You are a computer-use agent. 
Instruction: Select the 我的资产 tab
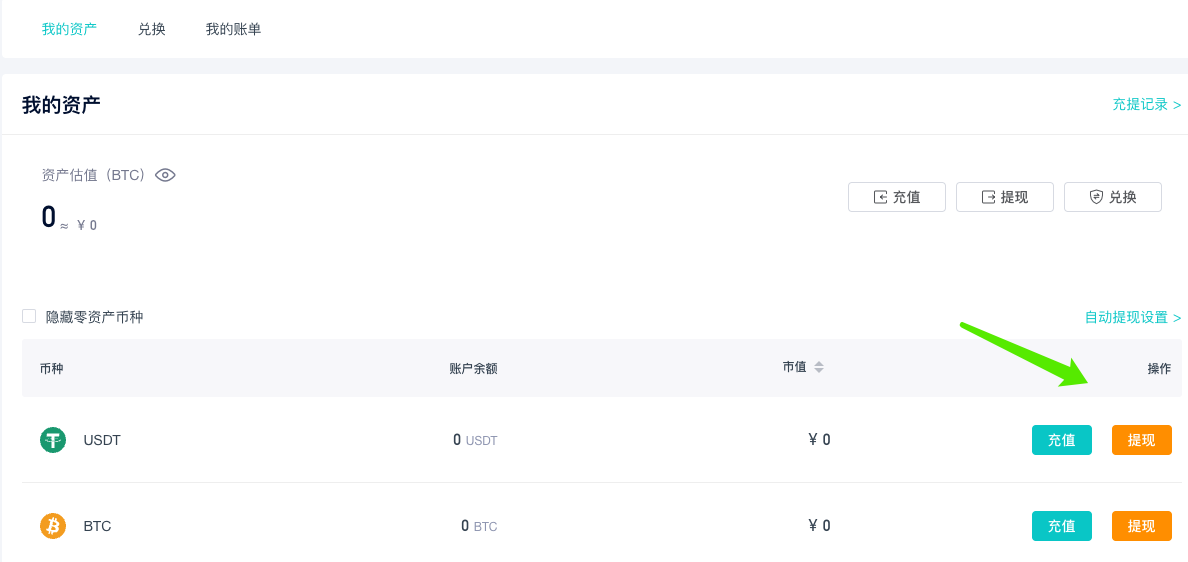pos(69,30)
